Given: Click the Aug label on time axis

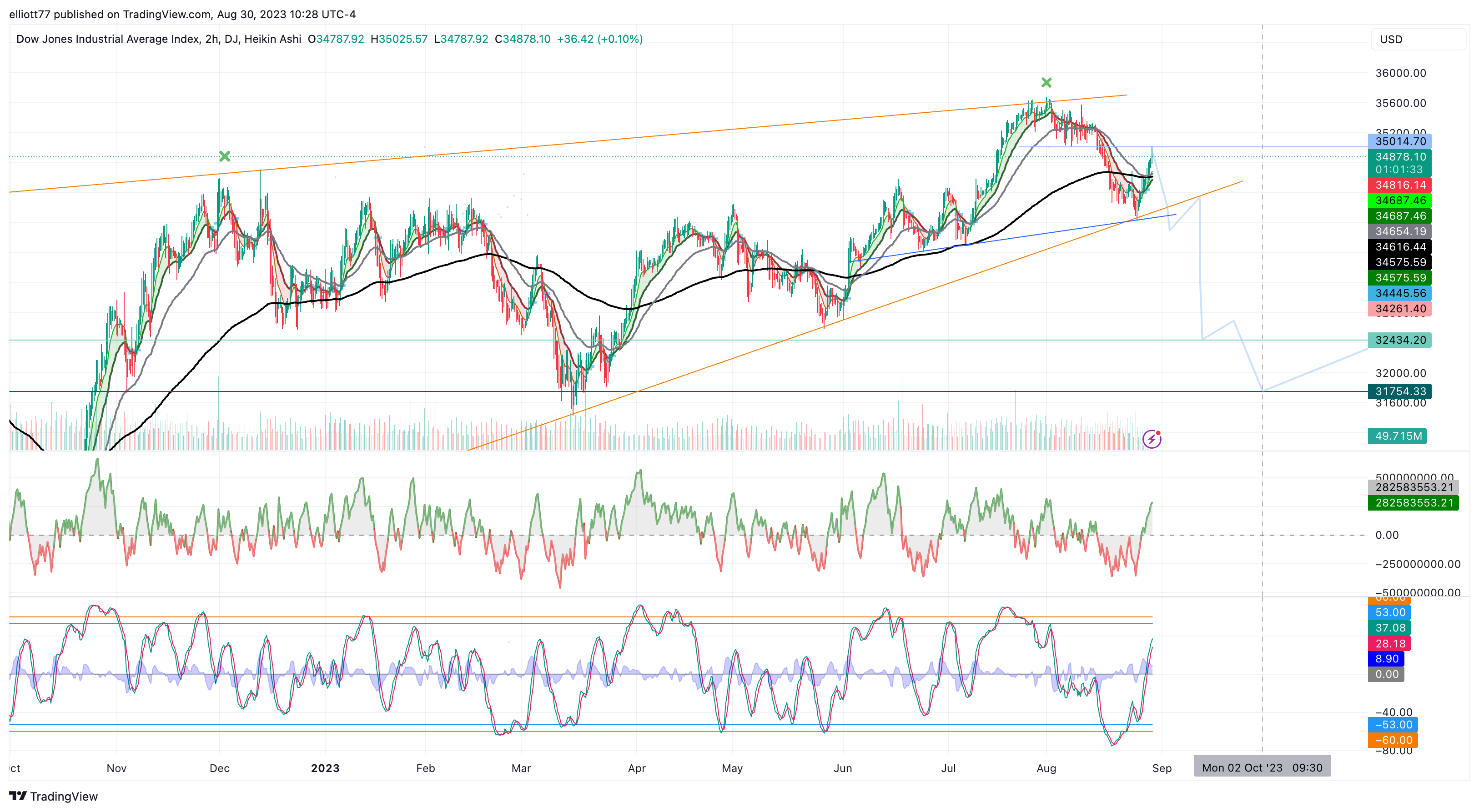Looking at the screenshot, I should pyautogui.click(x=1046, y=768).
